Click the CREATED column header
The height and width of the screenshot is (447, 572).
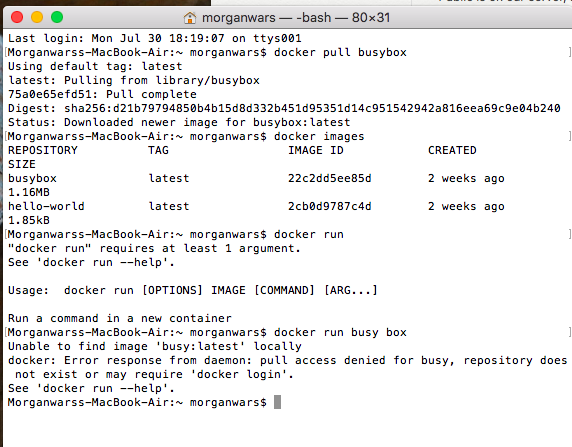click(x=452, y=150)
